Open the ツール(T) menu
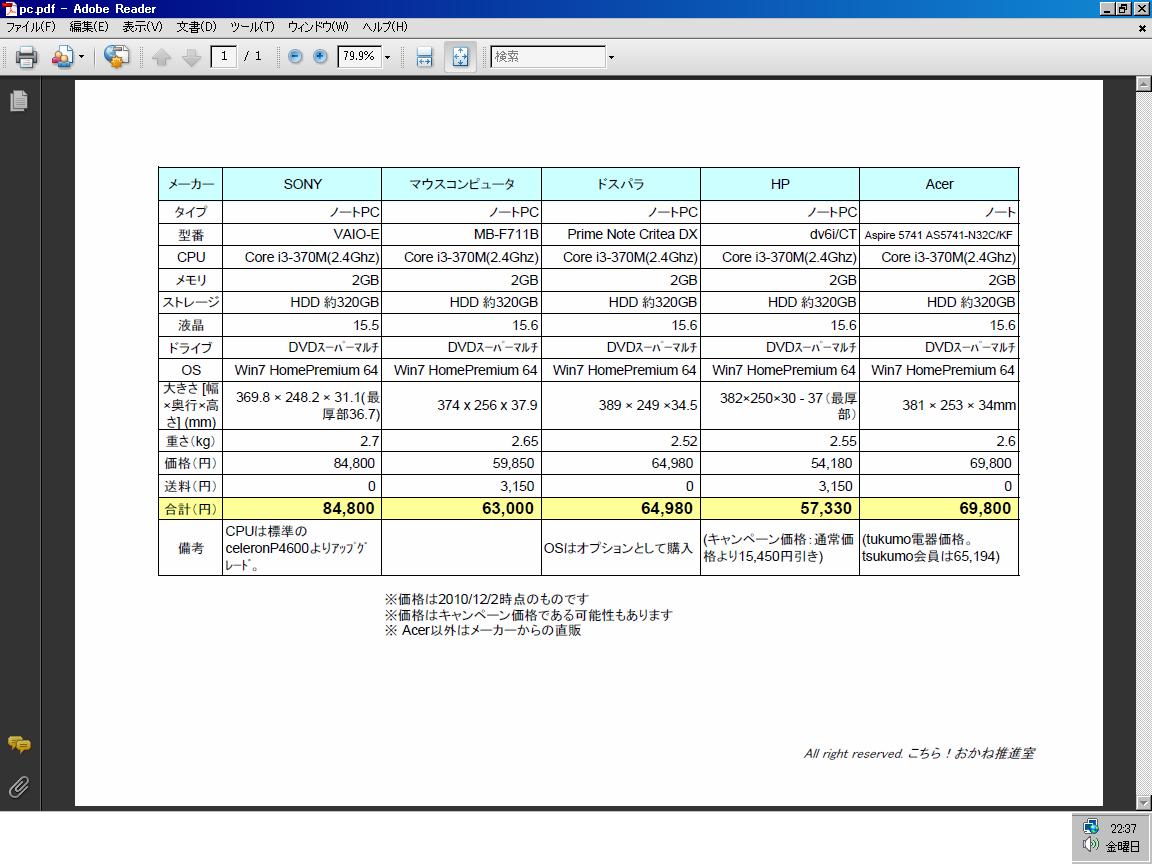1152x864 pixels. (252, 26)
